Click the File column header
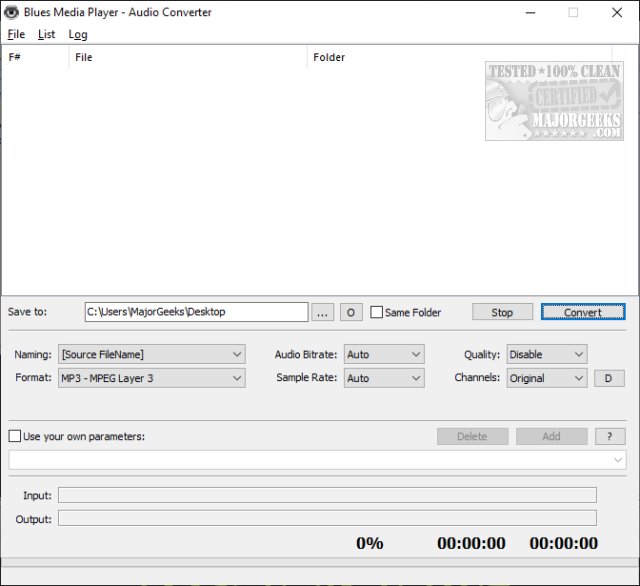This screenshot has width=640, height=586. tap(188, 57)
